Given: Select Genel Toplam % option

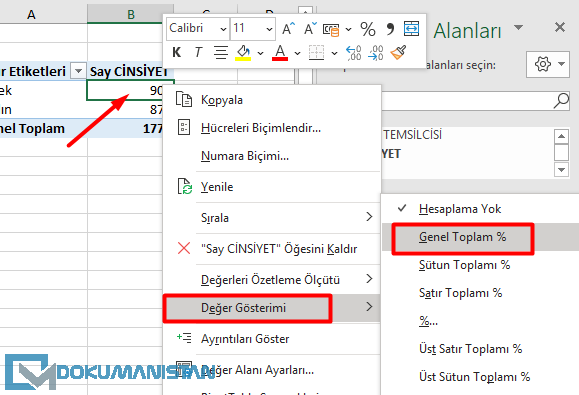Looking at the screenshot, I should pyautogui.click(x=480, y=237).
